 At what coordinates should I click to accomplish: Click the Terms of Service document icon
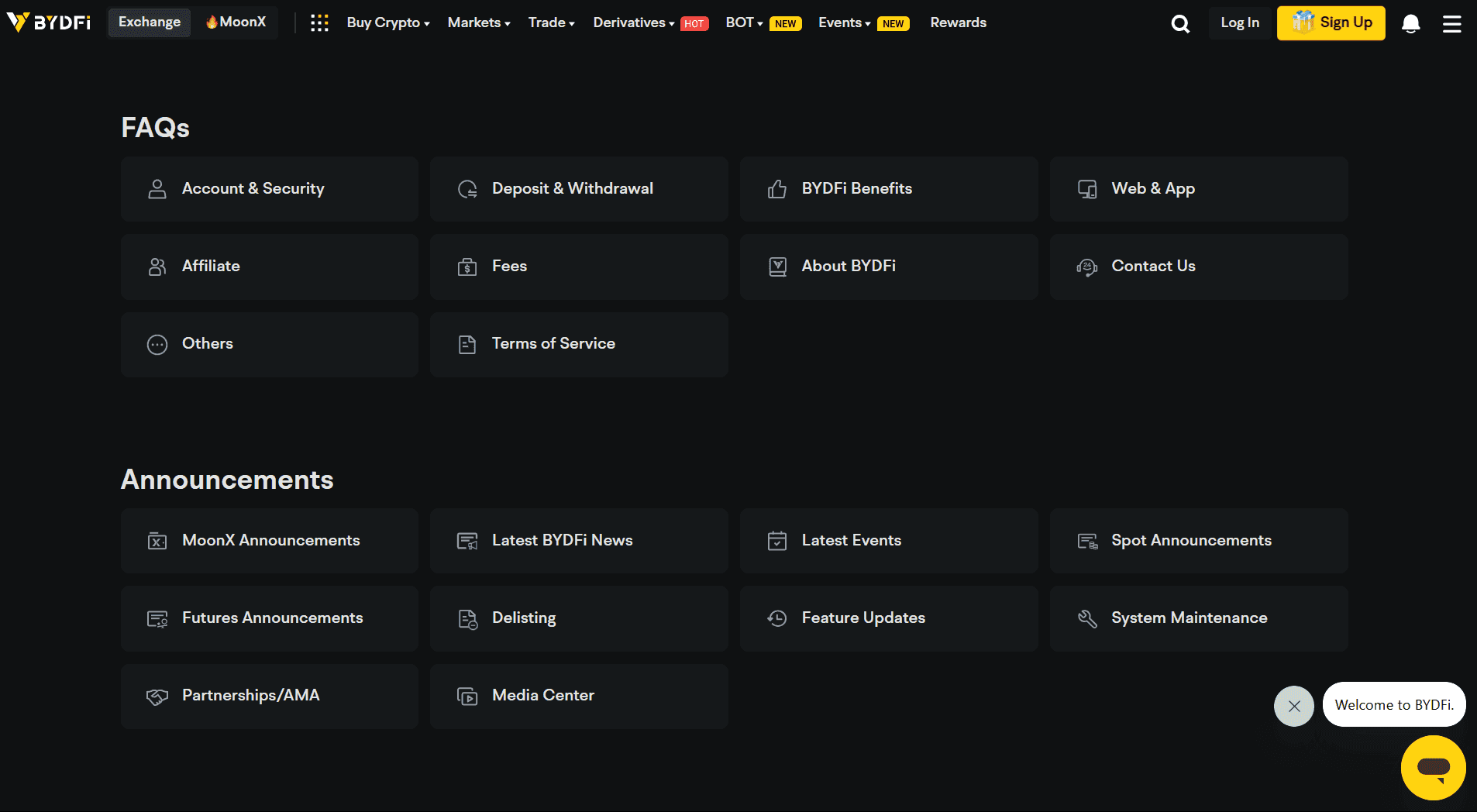tap(467, 344)
